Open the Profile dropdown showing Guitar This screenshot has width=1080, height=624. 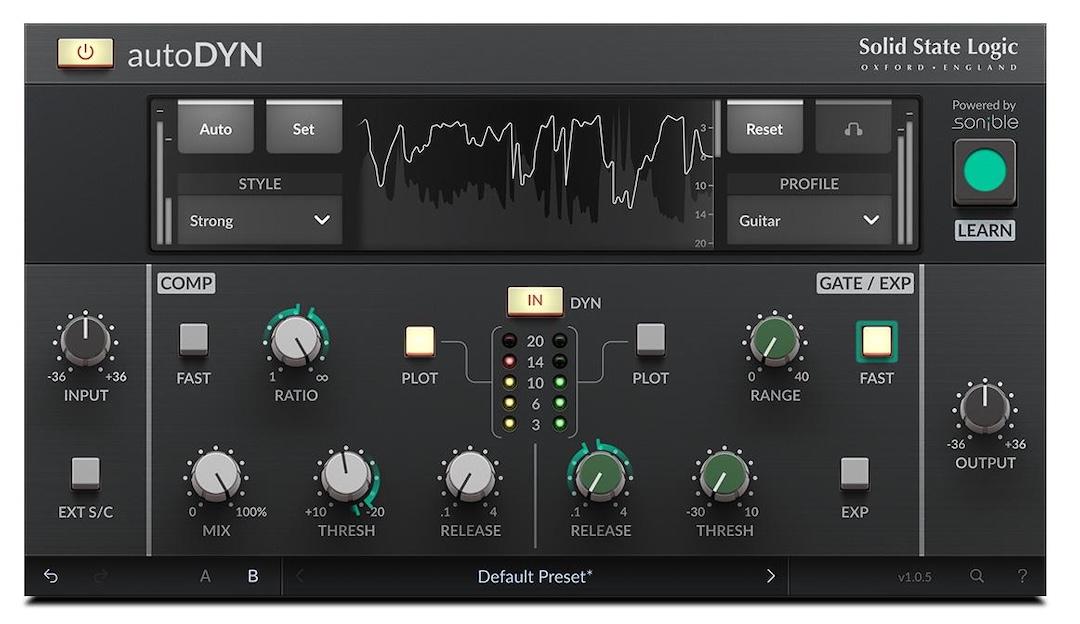pyautogui.click(x=808, y=221)
